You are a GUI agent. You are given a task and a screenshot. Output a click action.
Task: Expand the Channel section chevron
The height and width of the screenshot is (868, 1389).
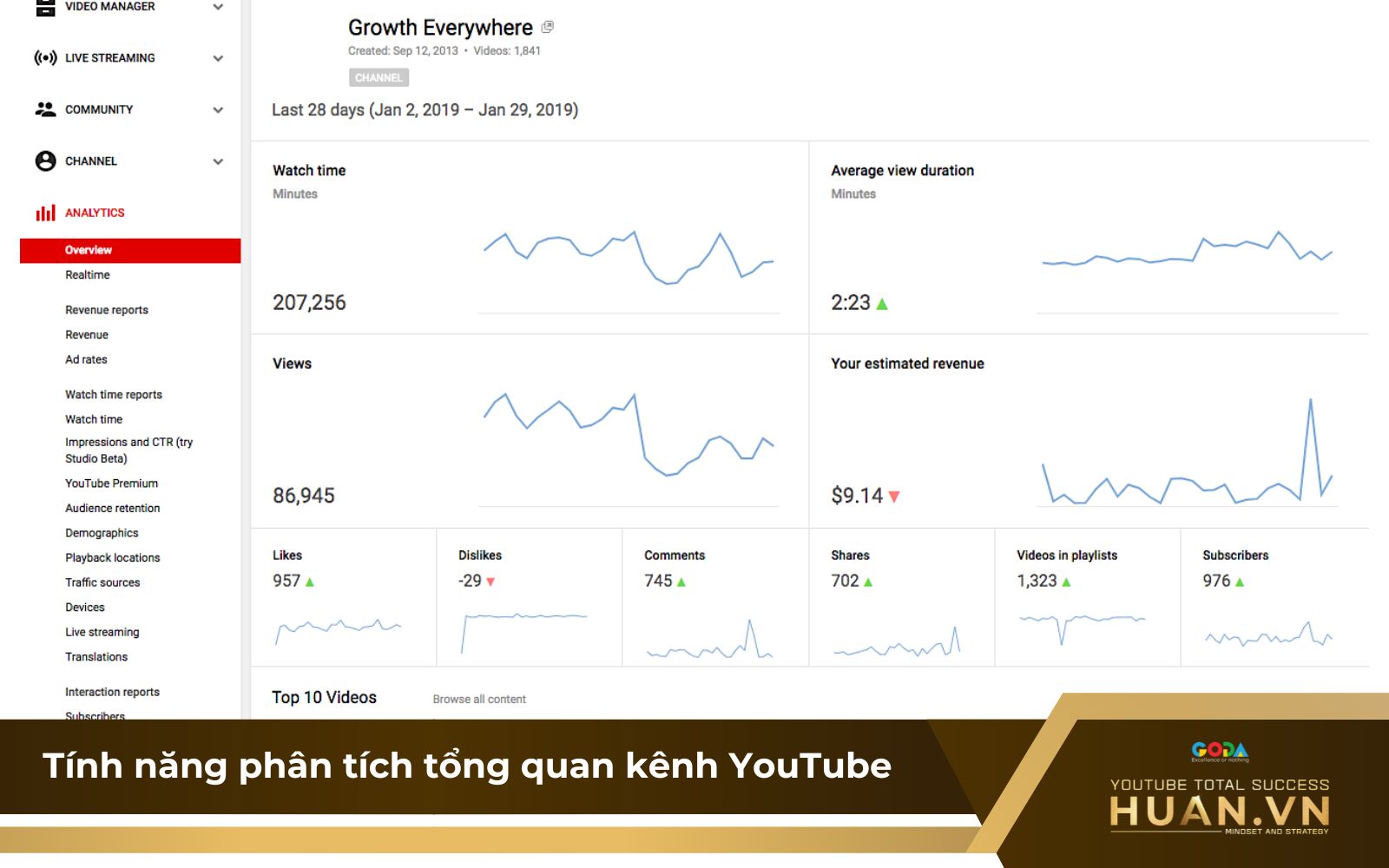pos(218,161)
